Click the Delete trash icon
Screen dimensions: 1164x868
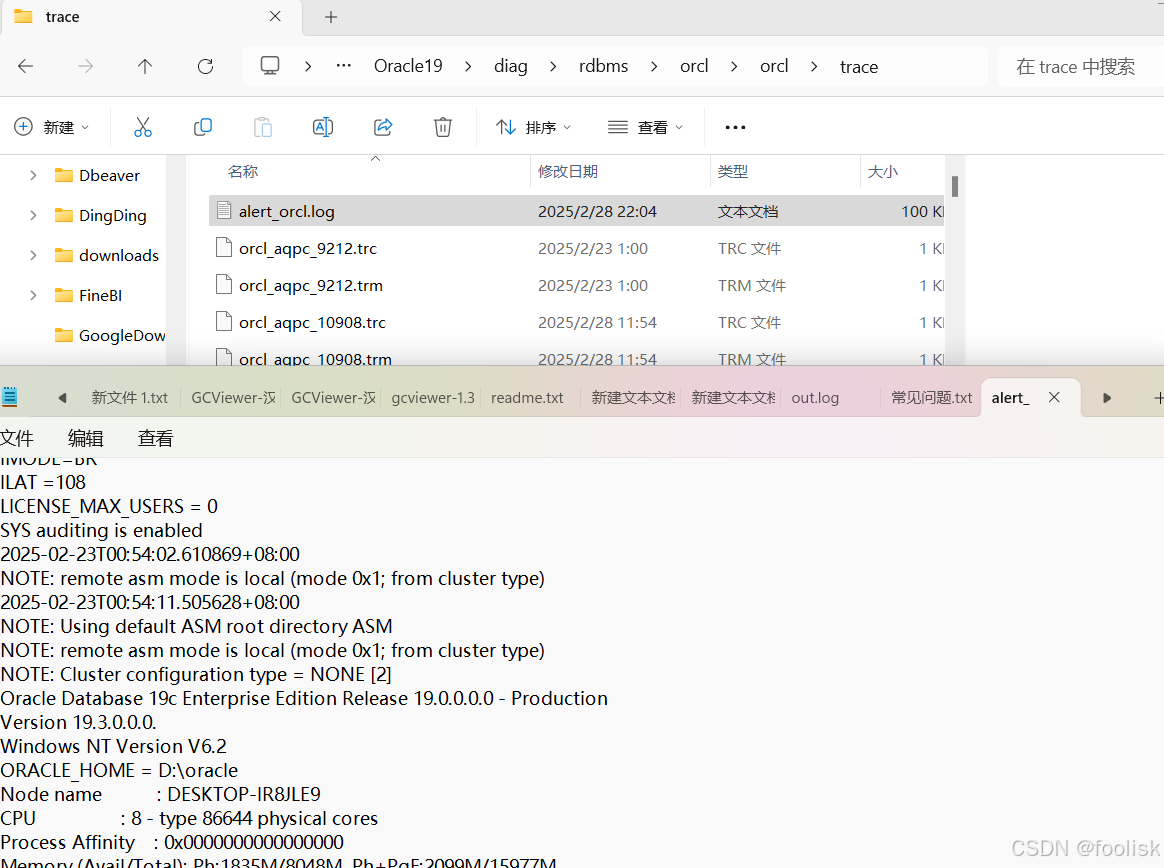tap(442, 127)
